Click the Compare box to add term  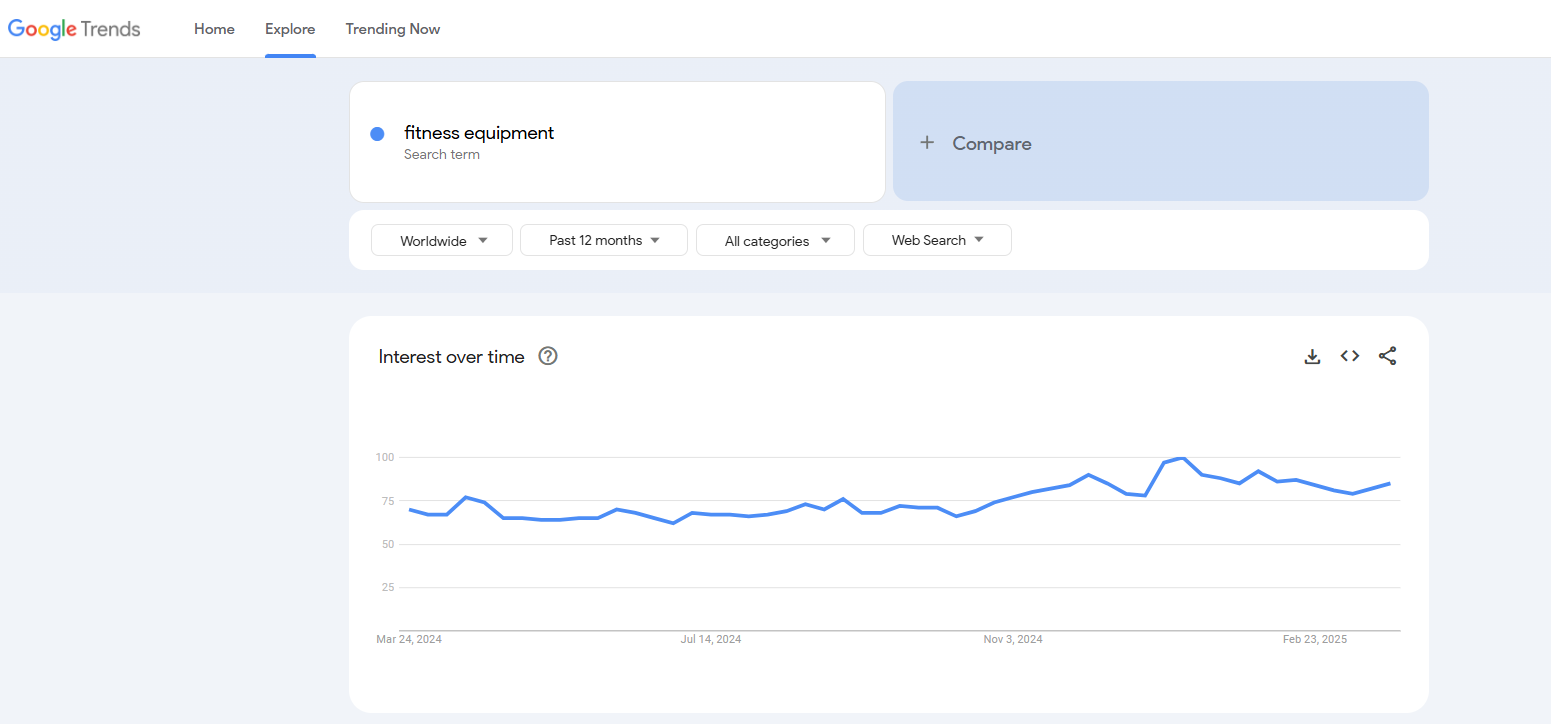[1160, 141]
